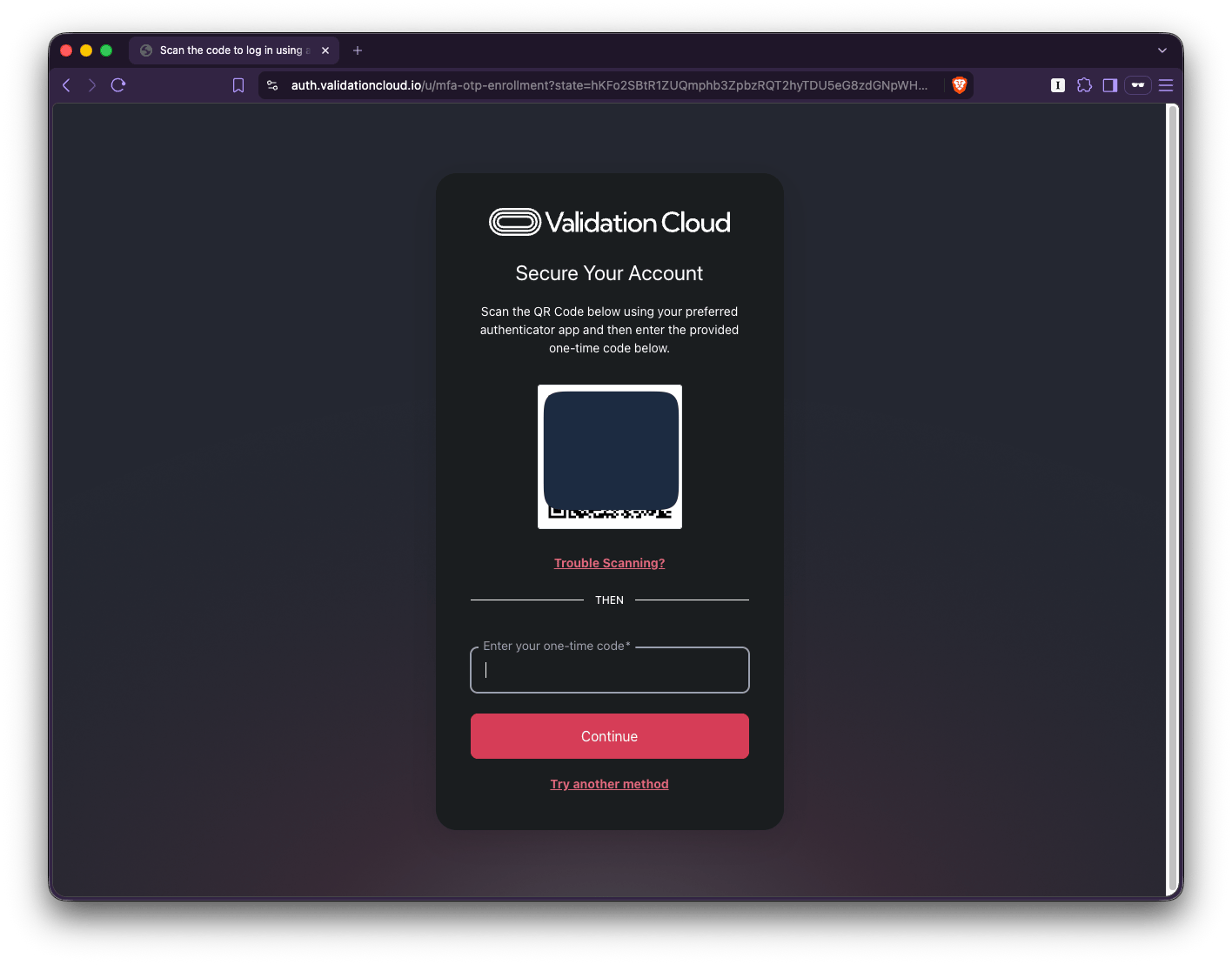Minimize the window with yellow button

86,50
